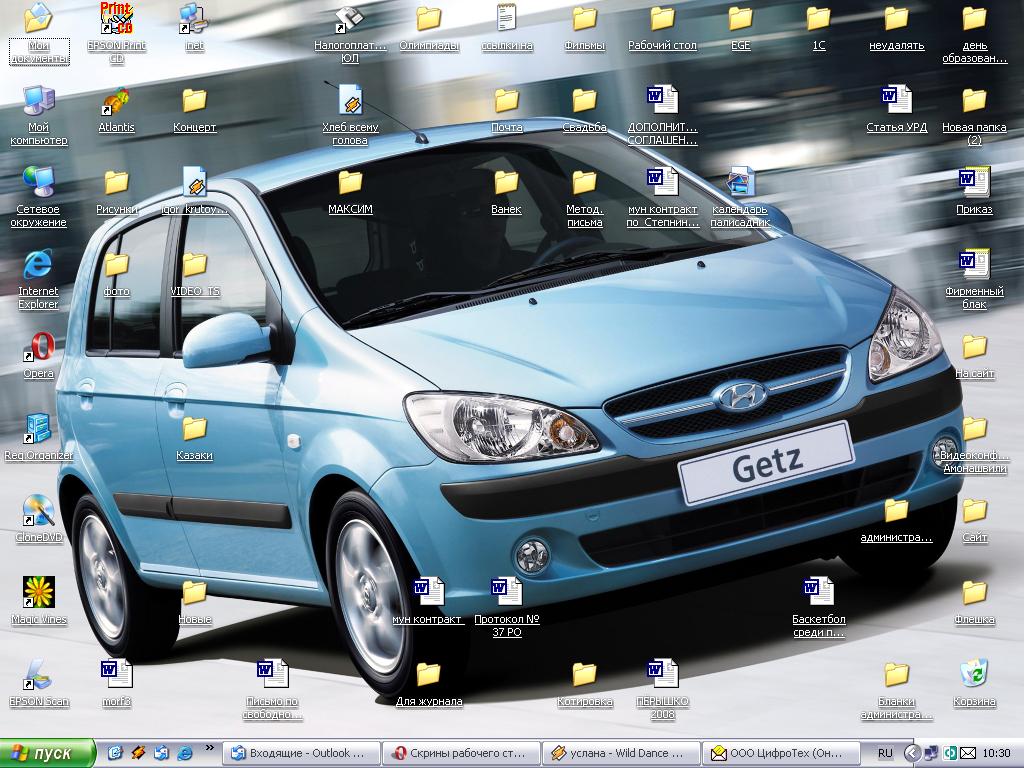Open the Magic Vines shortcut

(39, 601)
